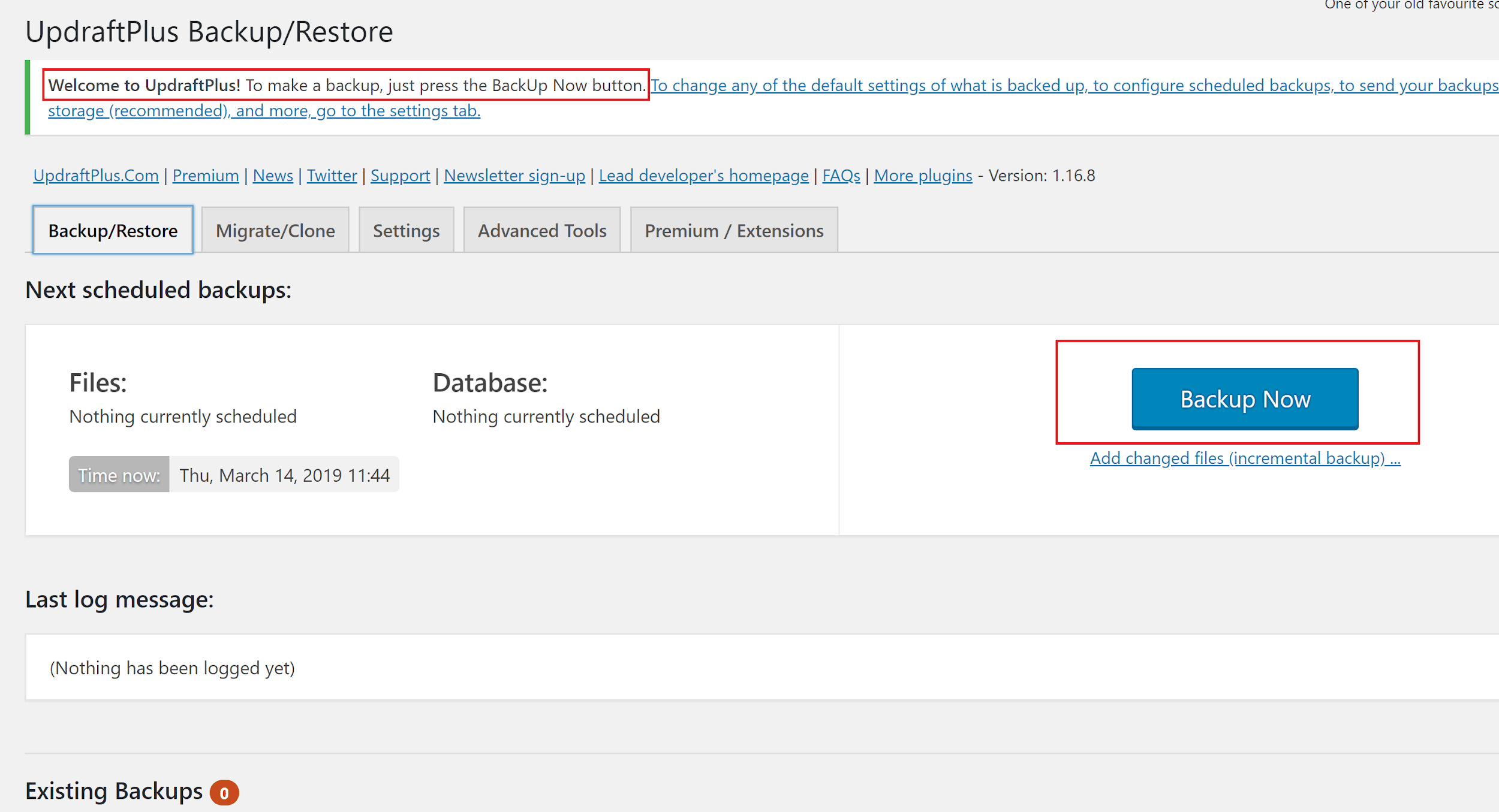Click '(Nothing has been logged yet)' log text
This screenshot has width=1499, height=812.
coord(172,668)
